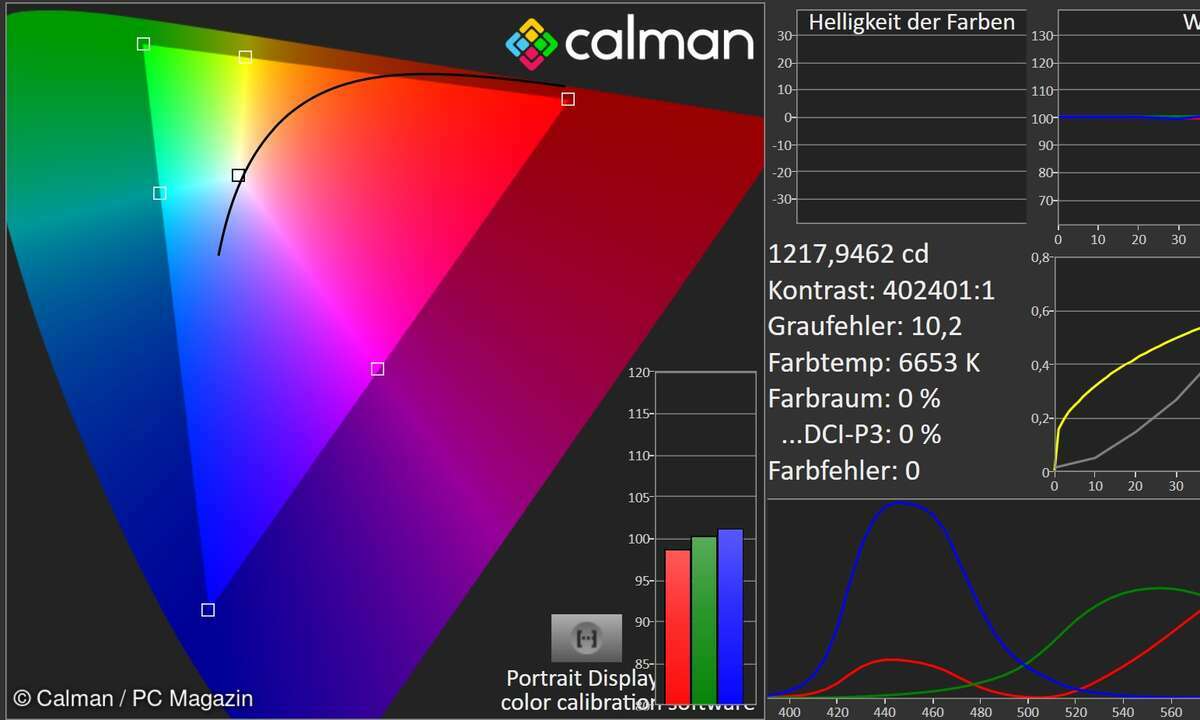Pick the white point marker square
The height and width of the screenshot is (720, 1200).
(238, 176)
